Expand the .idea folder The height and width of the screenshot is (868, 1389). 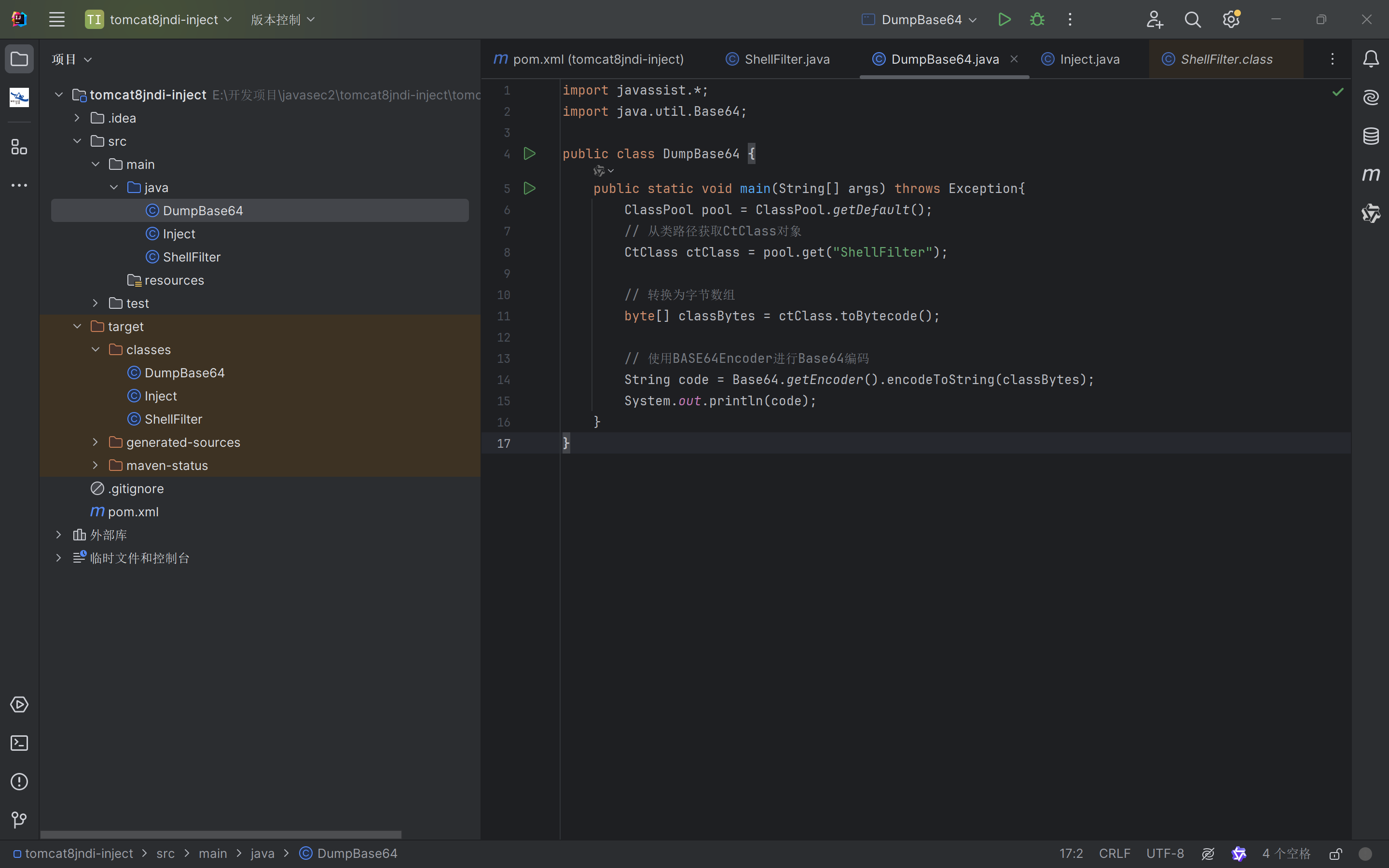(x=77, y=118)
